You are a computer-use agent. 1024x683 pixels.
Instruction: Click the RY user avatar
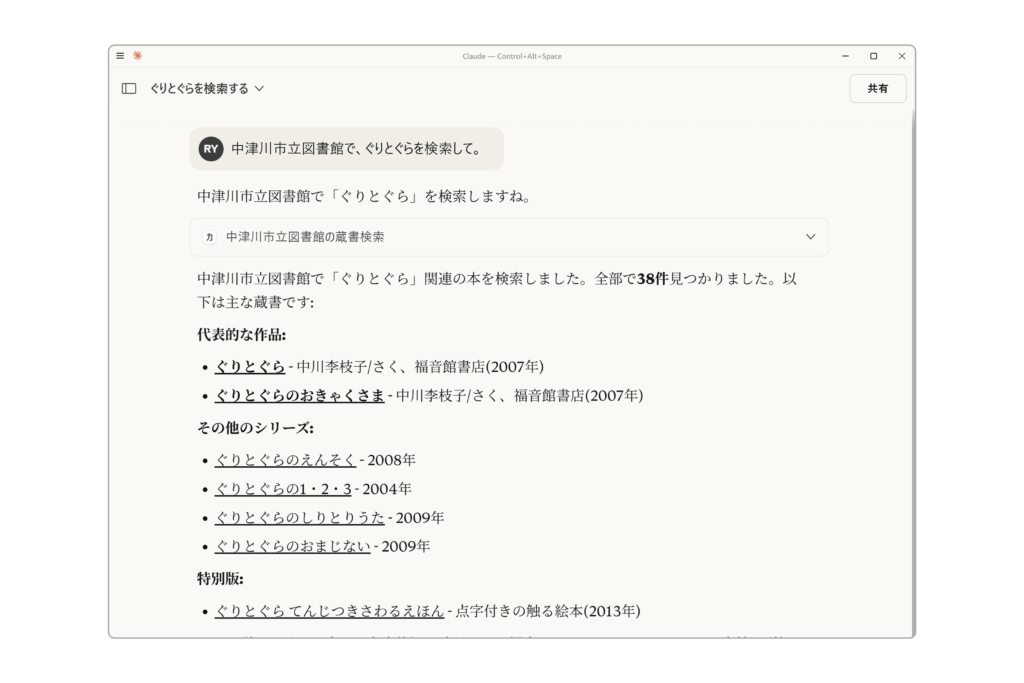coord(210,149)
